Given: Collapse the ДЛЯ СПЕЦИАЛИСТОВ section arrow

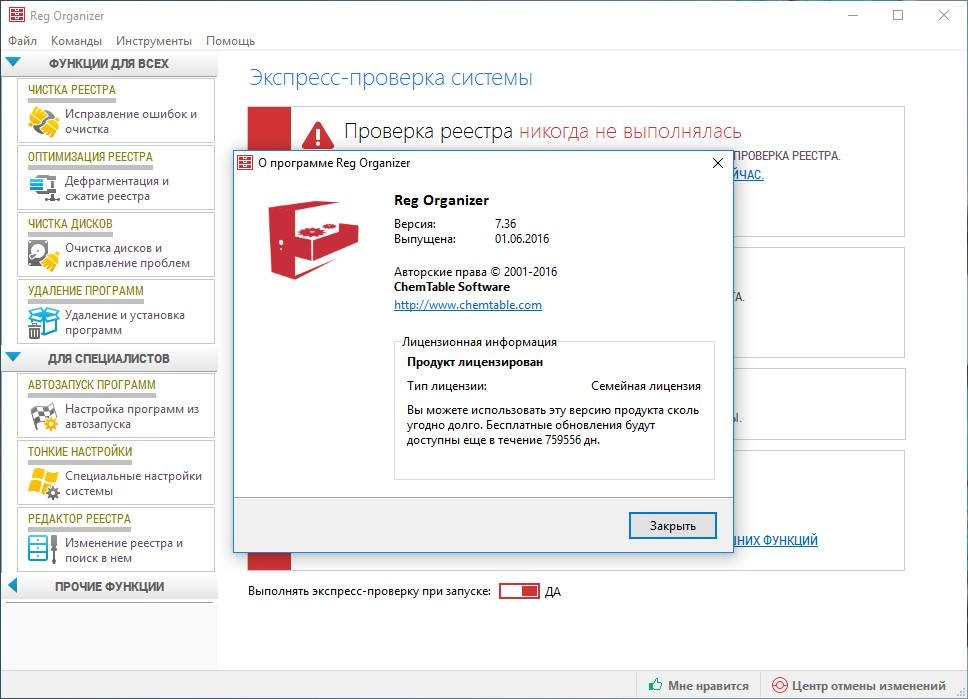Looking at the screenshot, I should (x=14, y=358).
